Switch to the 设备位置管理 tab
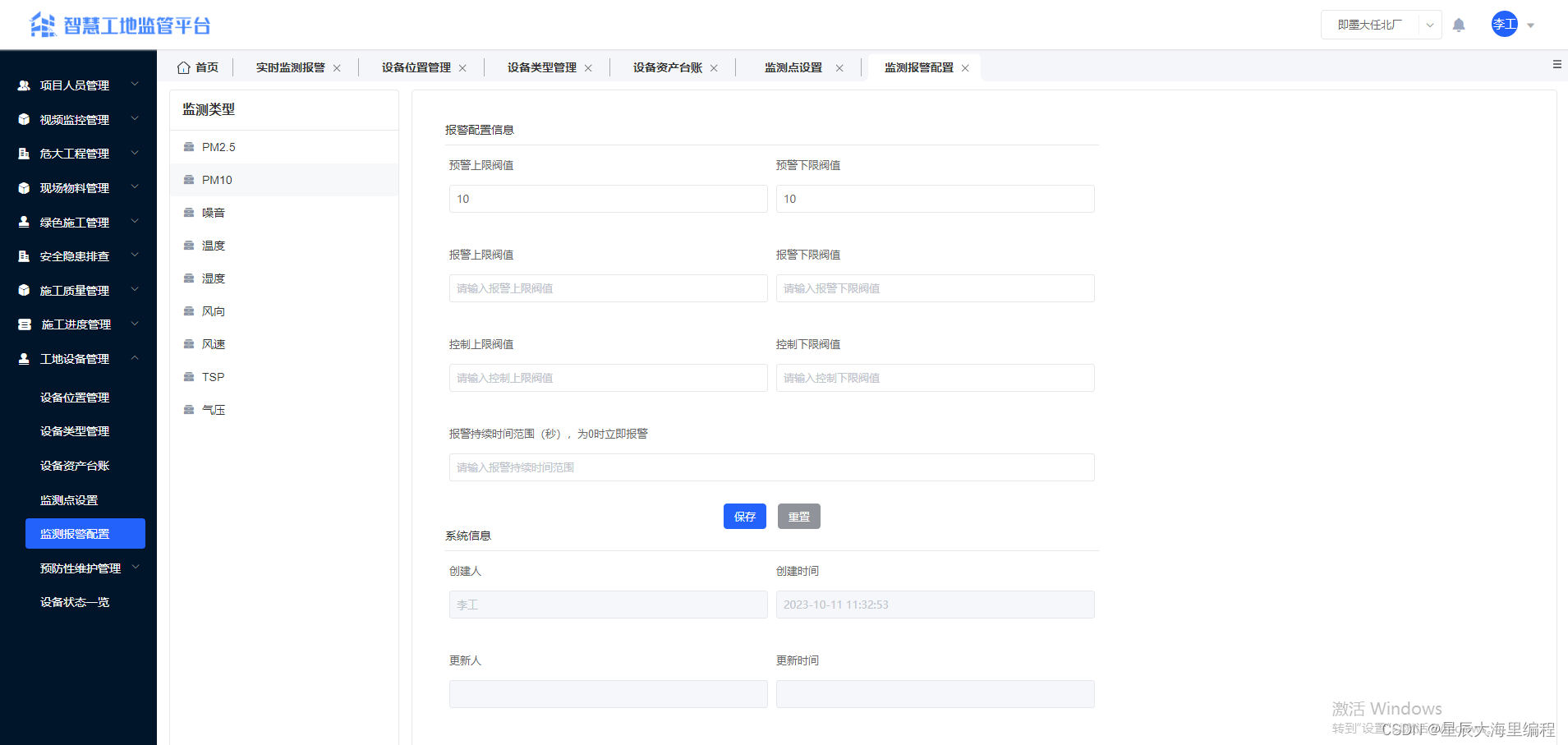1568x745 pixels. click(x=416, y=67)
